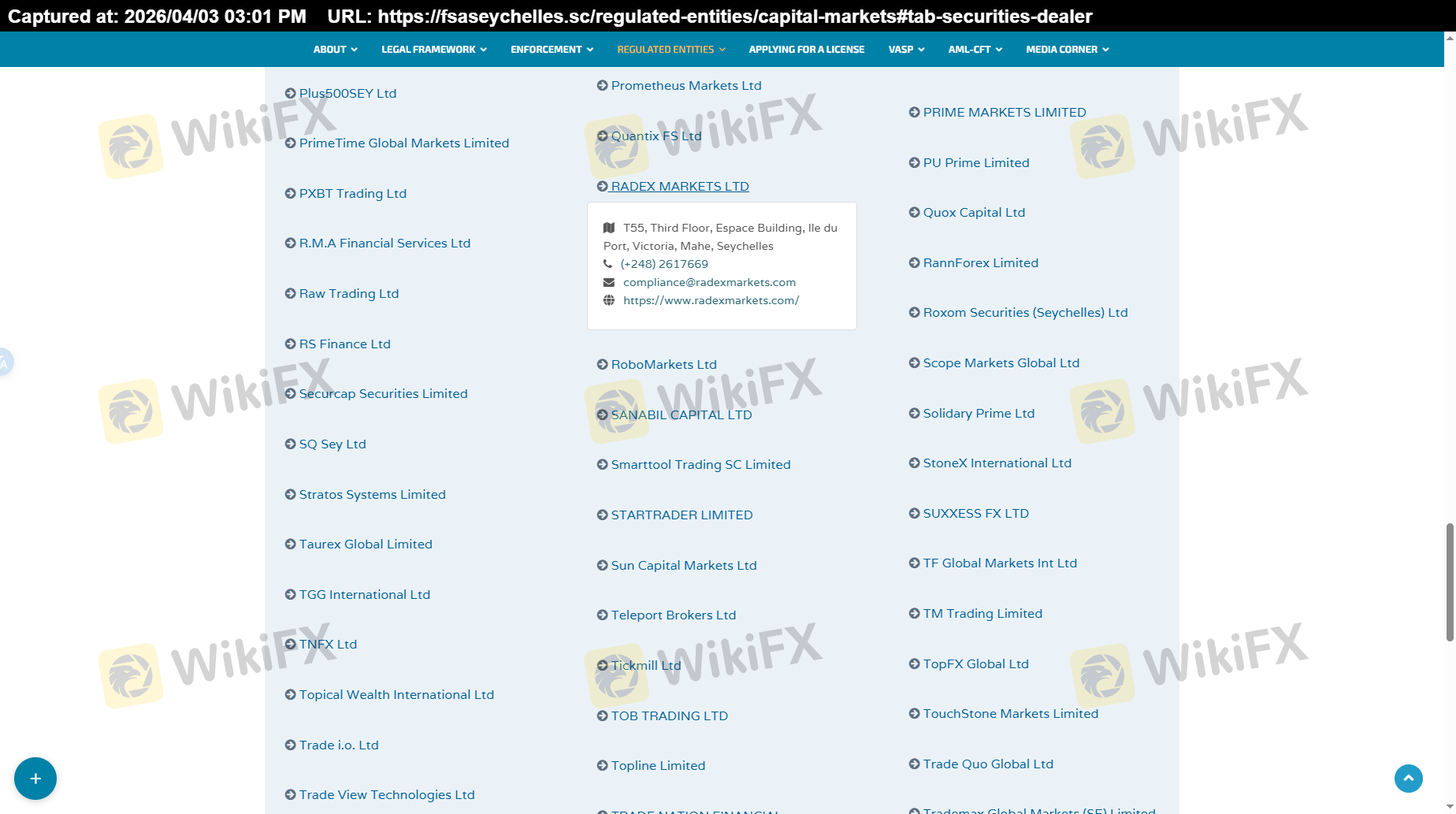The width and height of the screenshot is (1456, 814).
Task: Click the arrow icon next to STARTRADER LIMITED
Action: 602,515
